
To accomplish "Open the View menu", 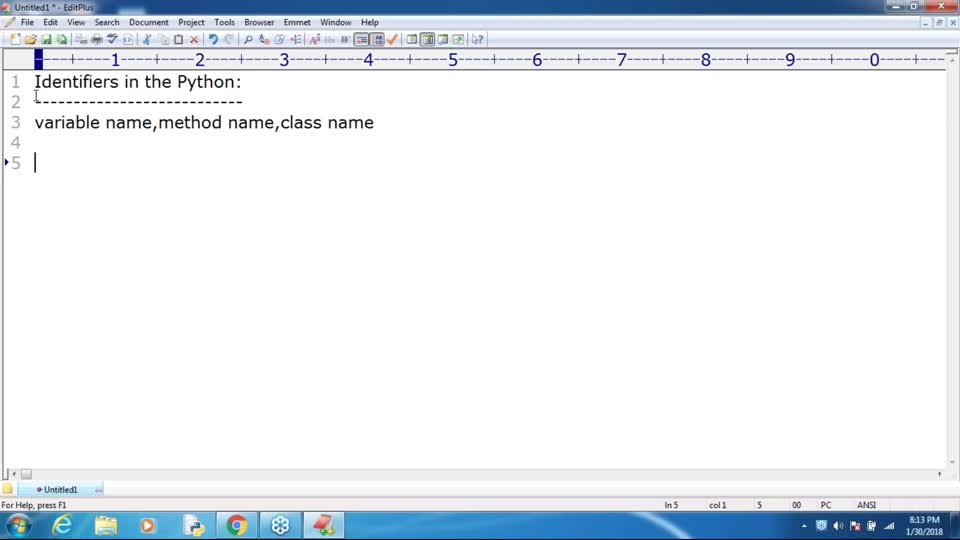I will (76, 23).
